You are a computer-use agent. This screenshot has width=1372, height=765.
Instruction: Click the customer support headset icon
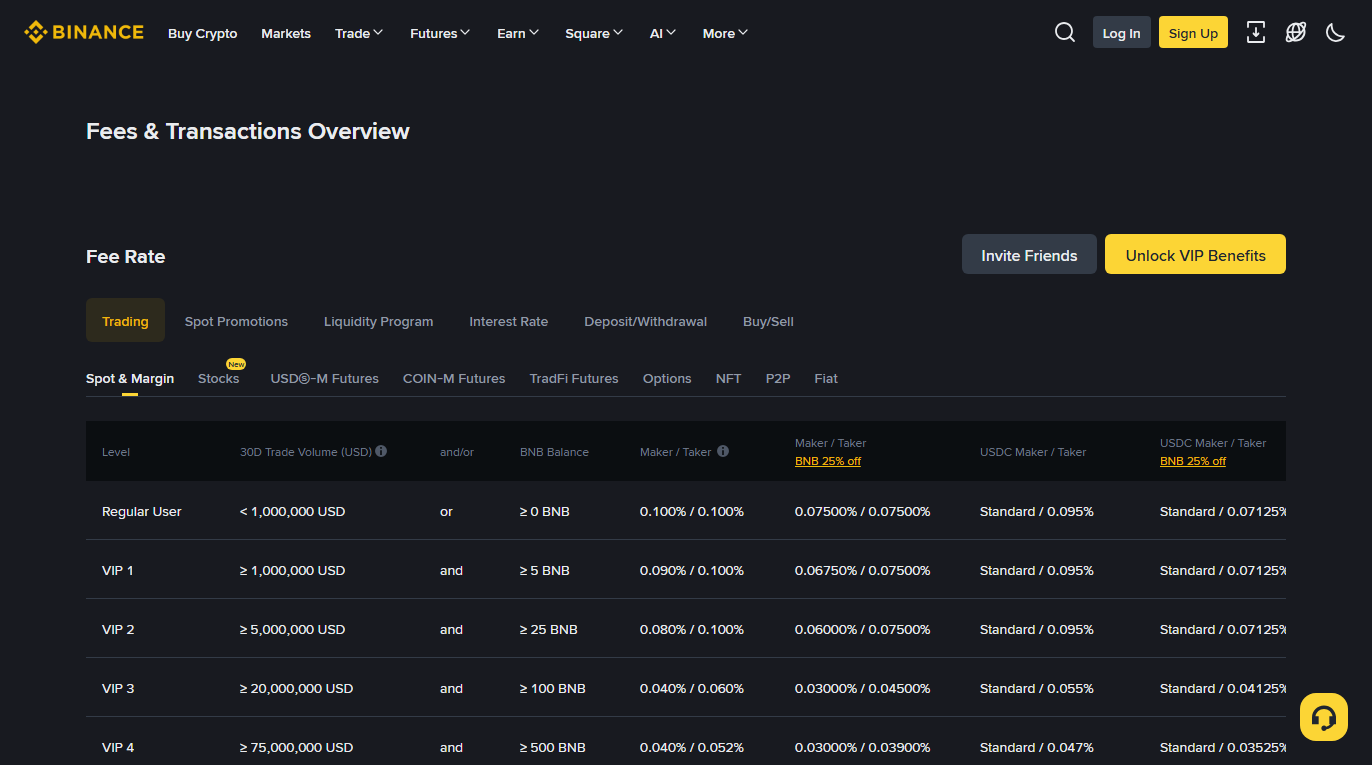click(x=1324, y=717)
